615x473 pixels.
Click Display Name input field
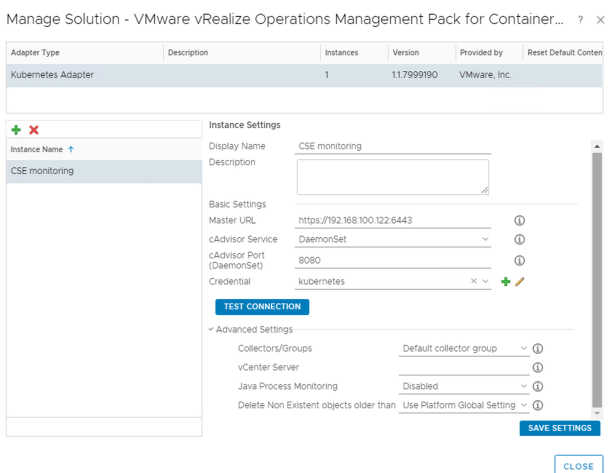coord(393,146)
